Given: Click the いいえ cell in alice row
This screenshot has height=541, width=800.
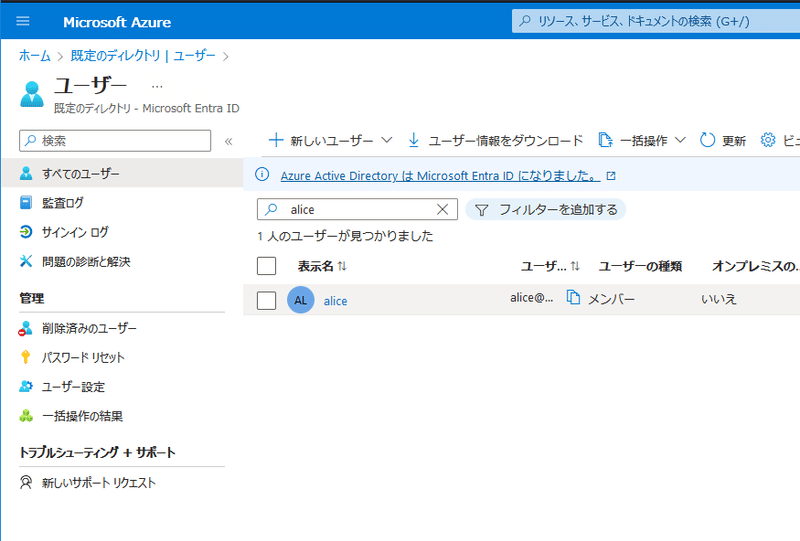Looking at the screenshot, I should tap(718, 299).
